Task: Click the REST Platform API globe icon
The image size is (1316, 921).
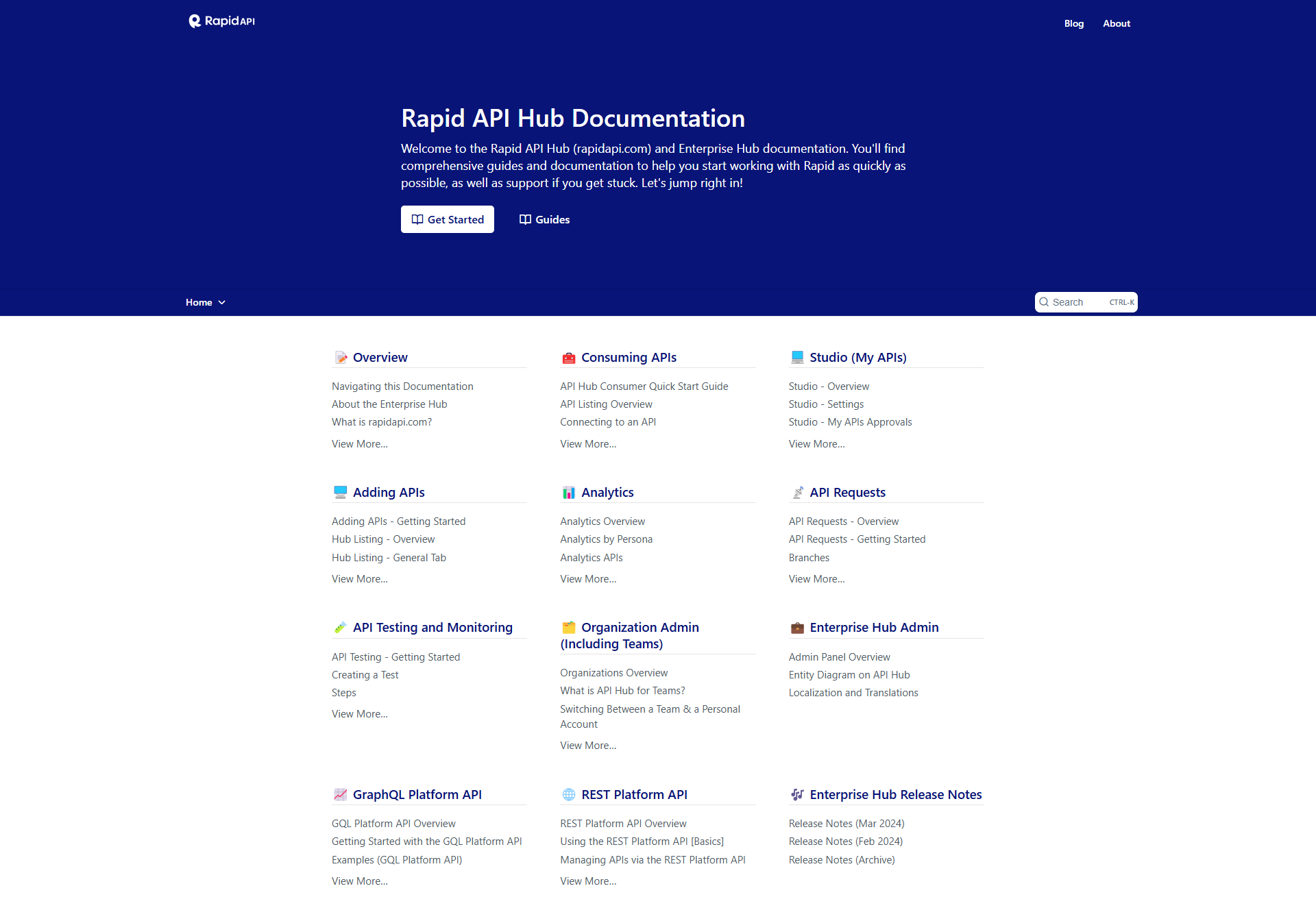Action: point(568,794)
